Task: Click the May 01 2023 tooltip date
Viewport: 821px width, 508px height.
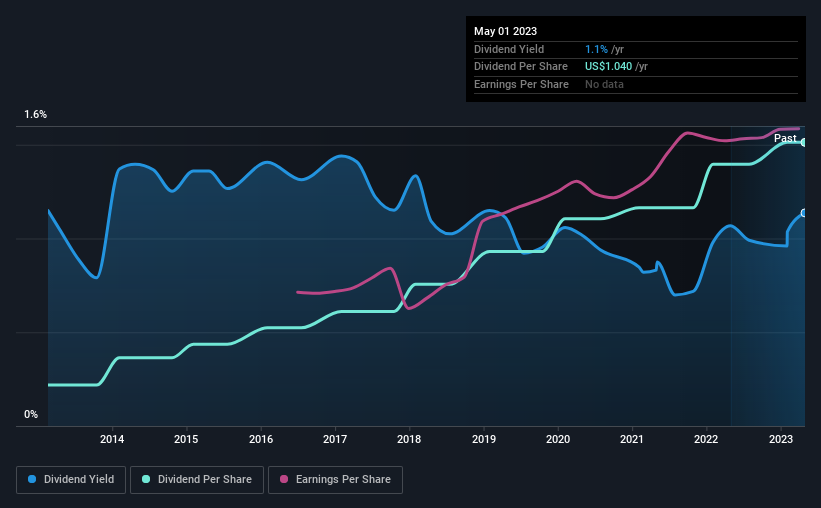Action: coord(505,31)
